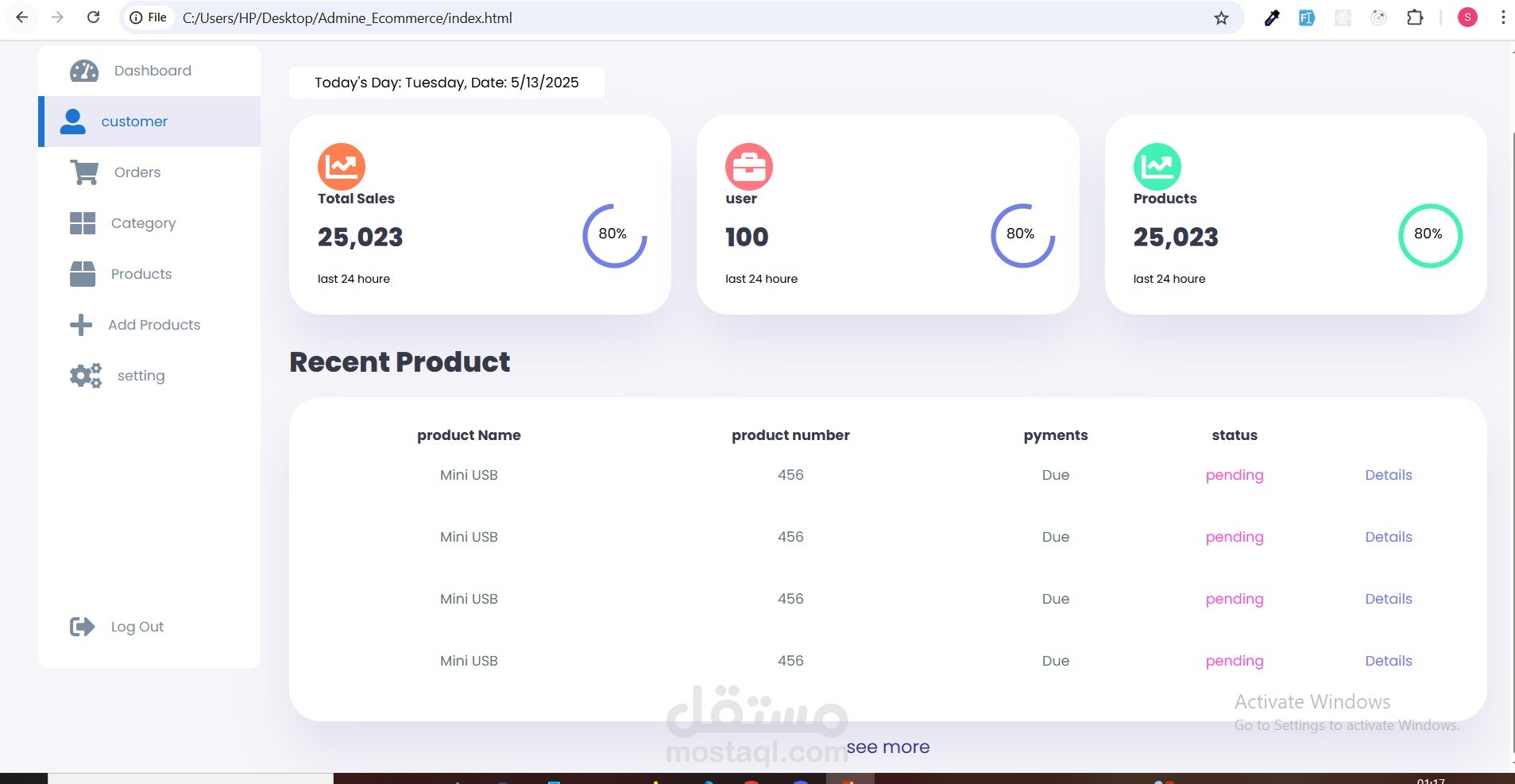Click the setting gears icon
This screenshot has height=784, width=1515.
86,376
